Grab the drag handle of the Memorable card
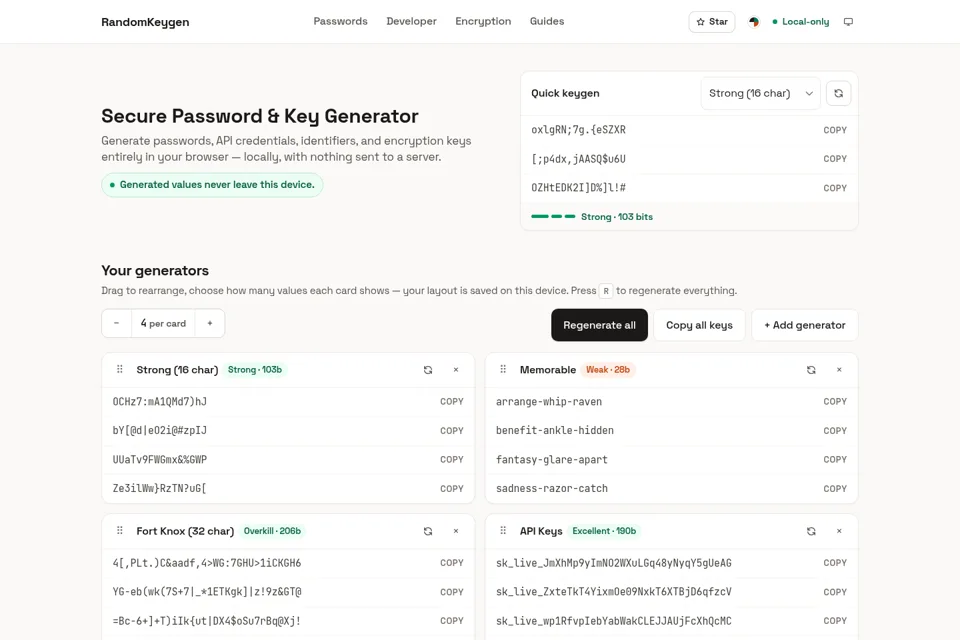Viewport: 960px width, 640px height. click(503, 369)
